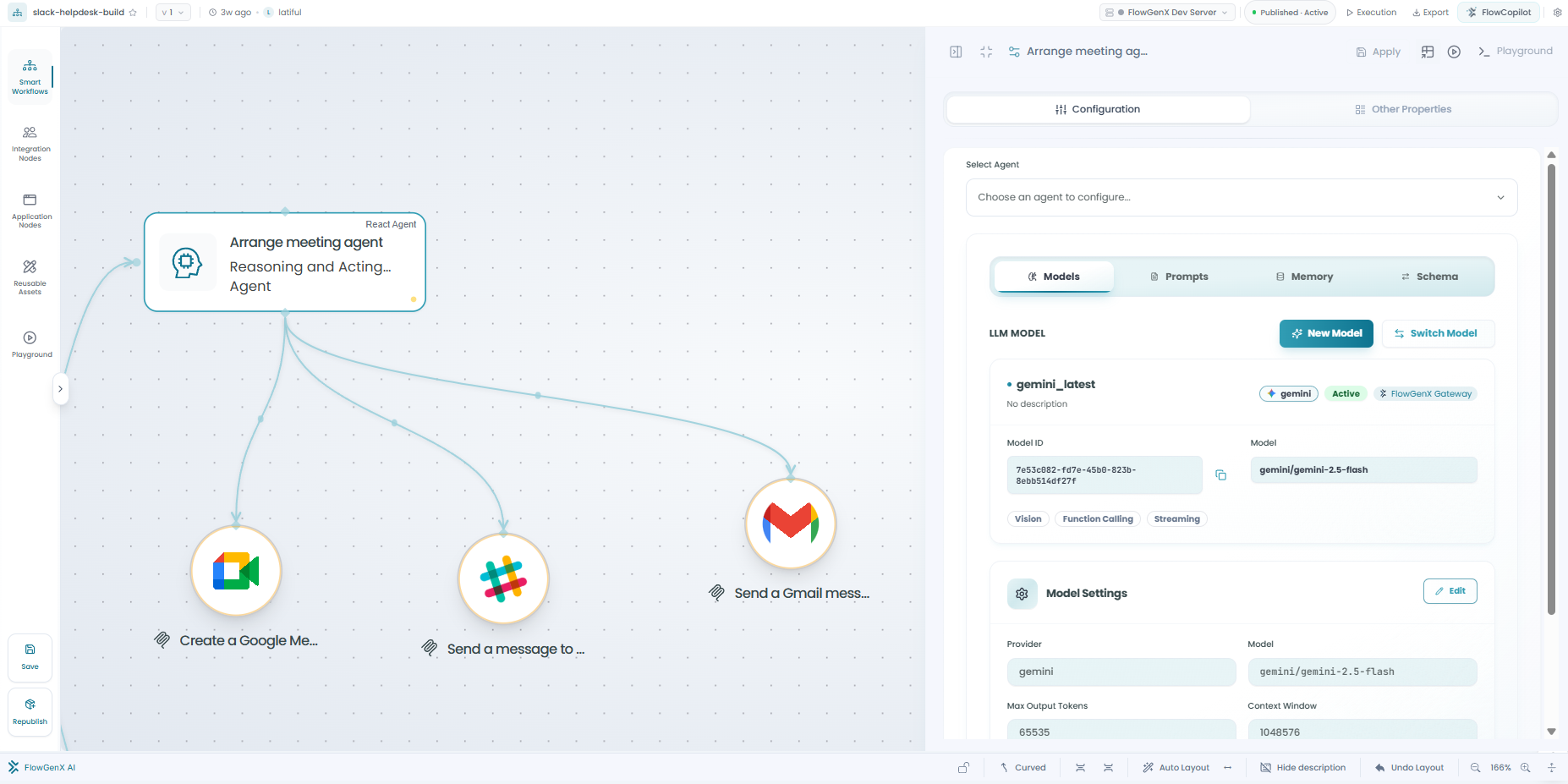This screenshot has height=784, width=1568.
Task: Select the Slack message node
Action: [503, 579]
